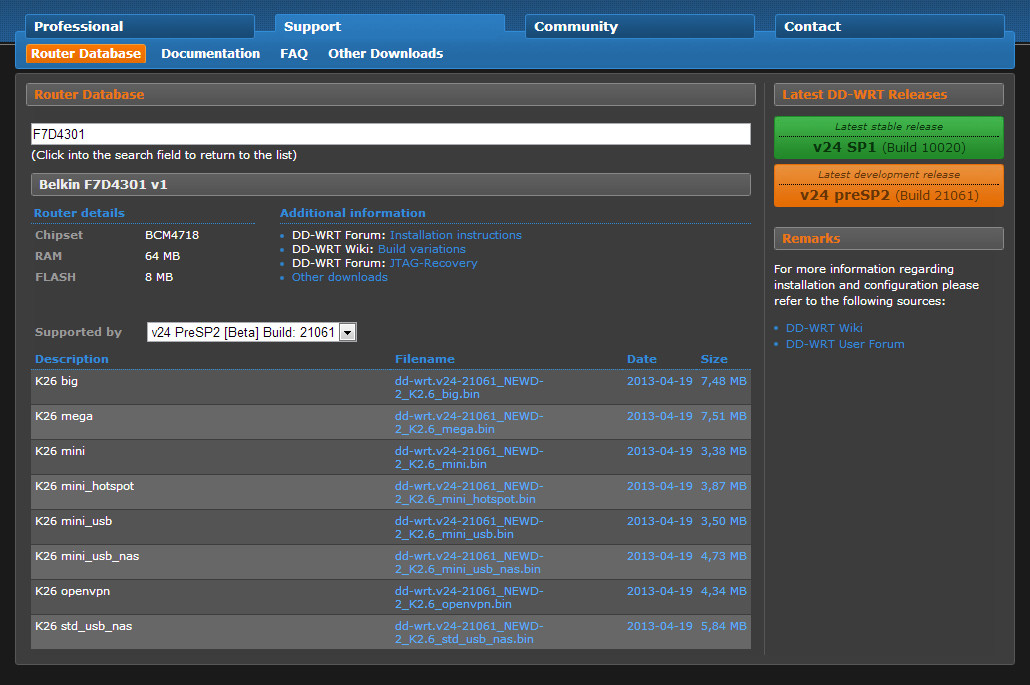Open the FAQ submenu item
The image size is (1030, 685).
coord(294,53)
